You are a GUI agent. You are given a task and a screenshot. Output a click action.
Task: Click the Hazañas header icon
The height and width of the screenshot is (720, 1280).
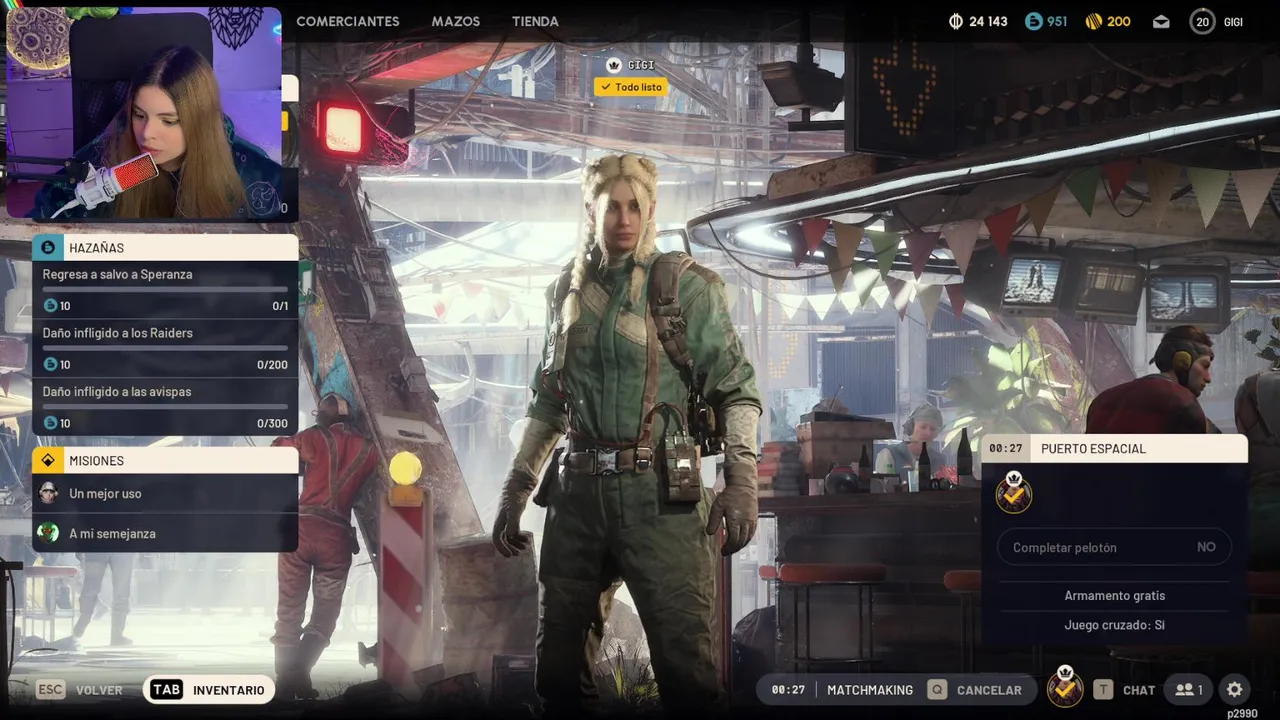coord(48,247)
